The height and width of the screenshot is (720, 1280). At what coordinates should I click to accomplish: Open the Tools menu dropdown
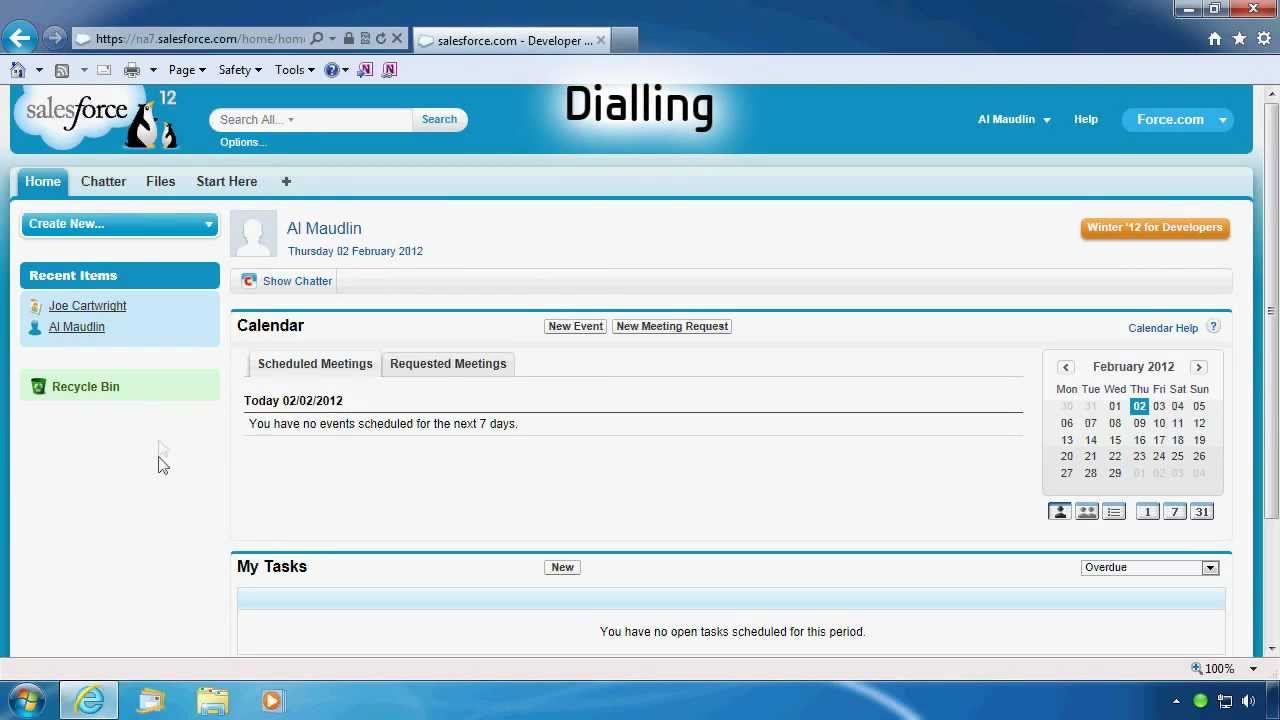pos(295,70)
